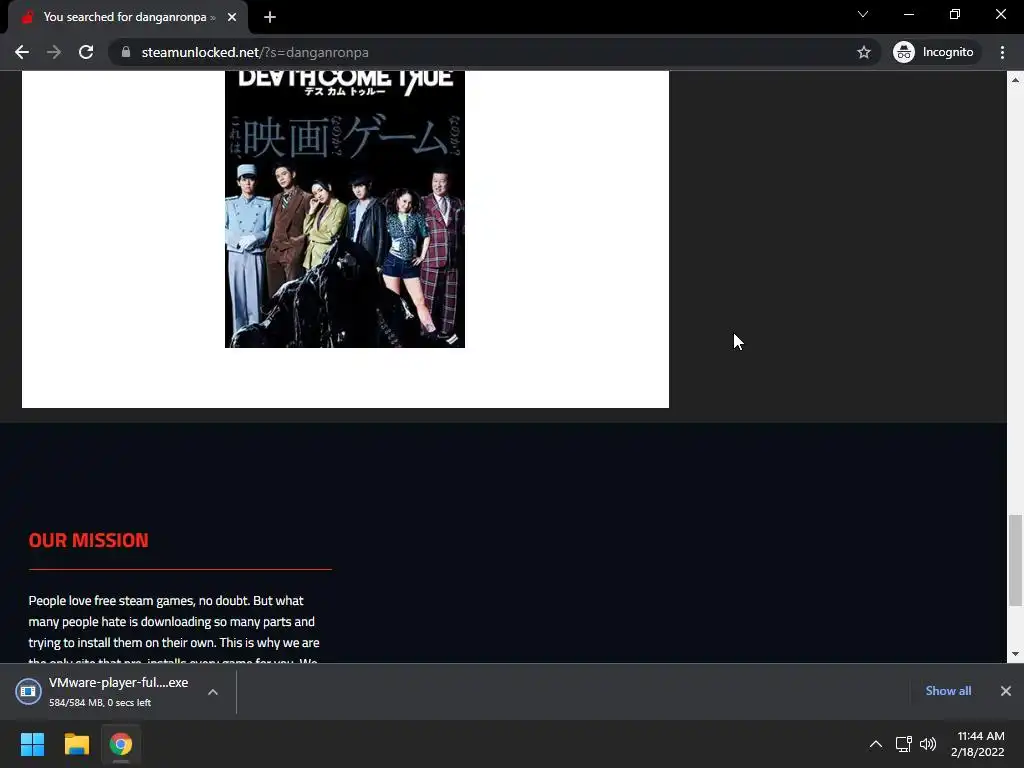The width and height of the screenshot is (1024, 768).
Task: Click the page scrollbar thumb
Action: [1015, 560]
